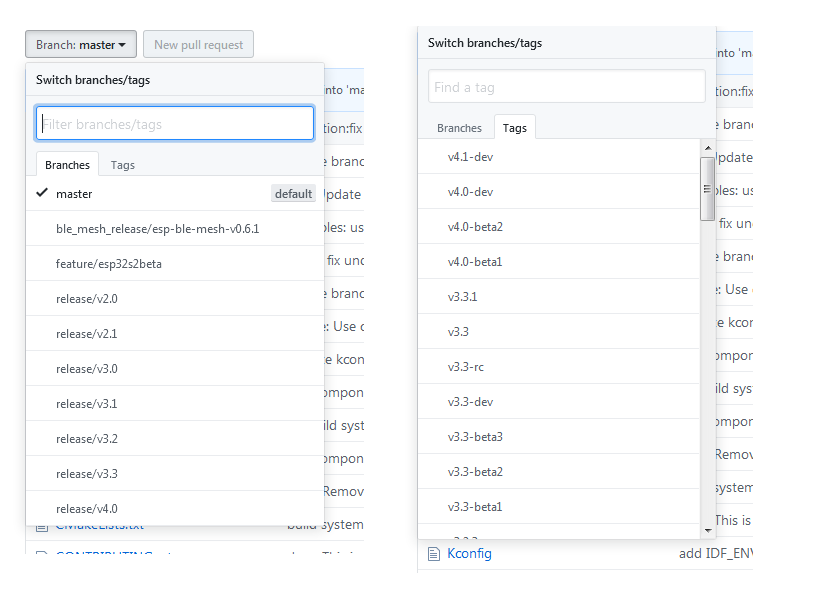Select tag v3.3

click(x=559, y=332)
